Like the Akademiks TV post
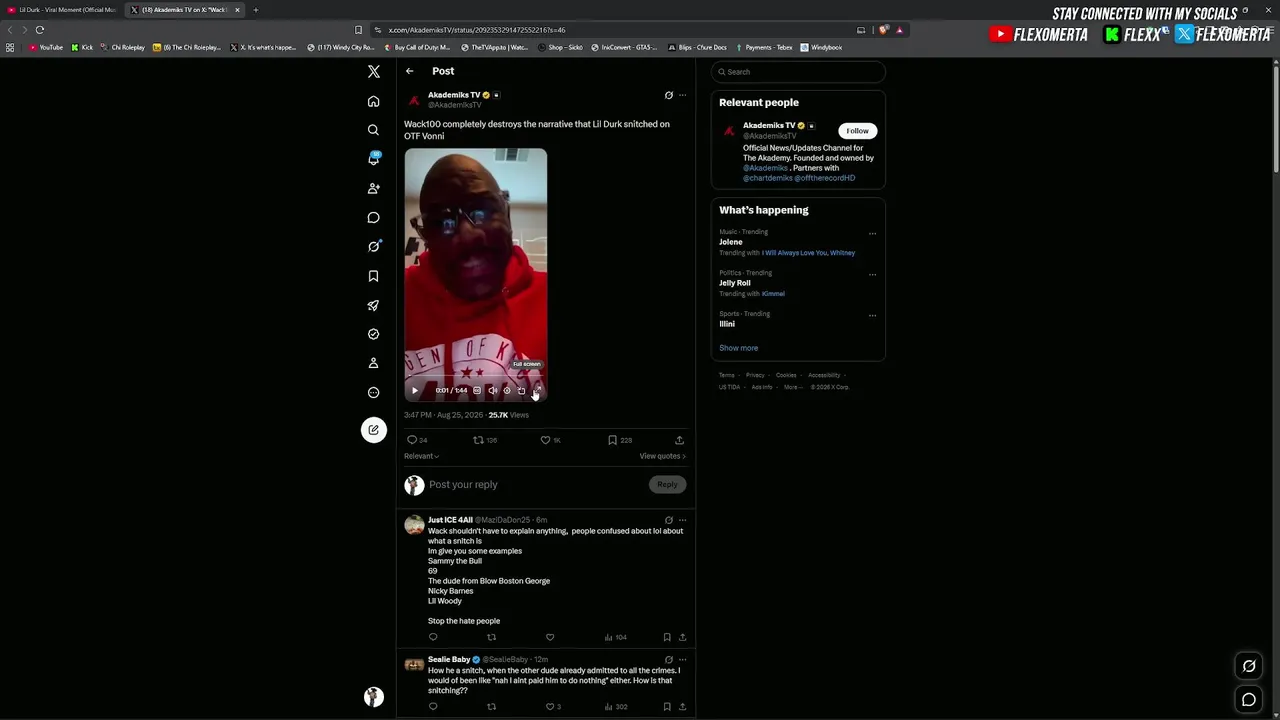1280x720 pixels. [550, 440]
